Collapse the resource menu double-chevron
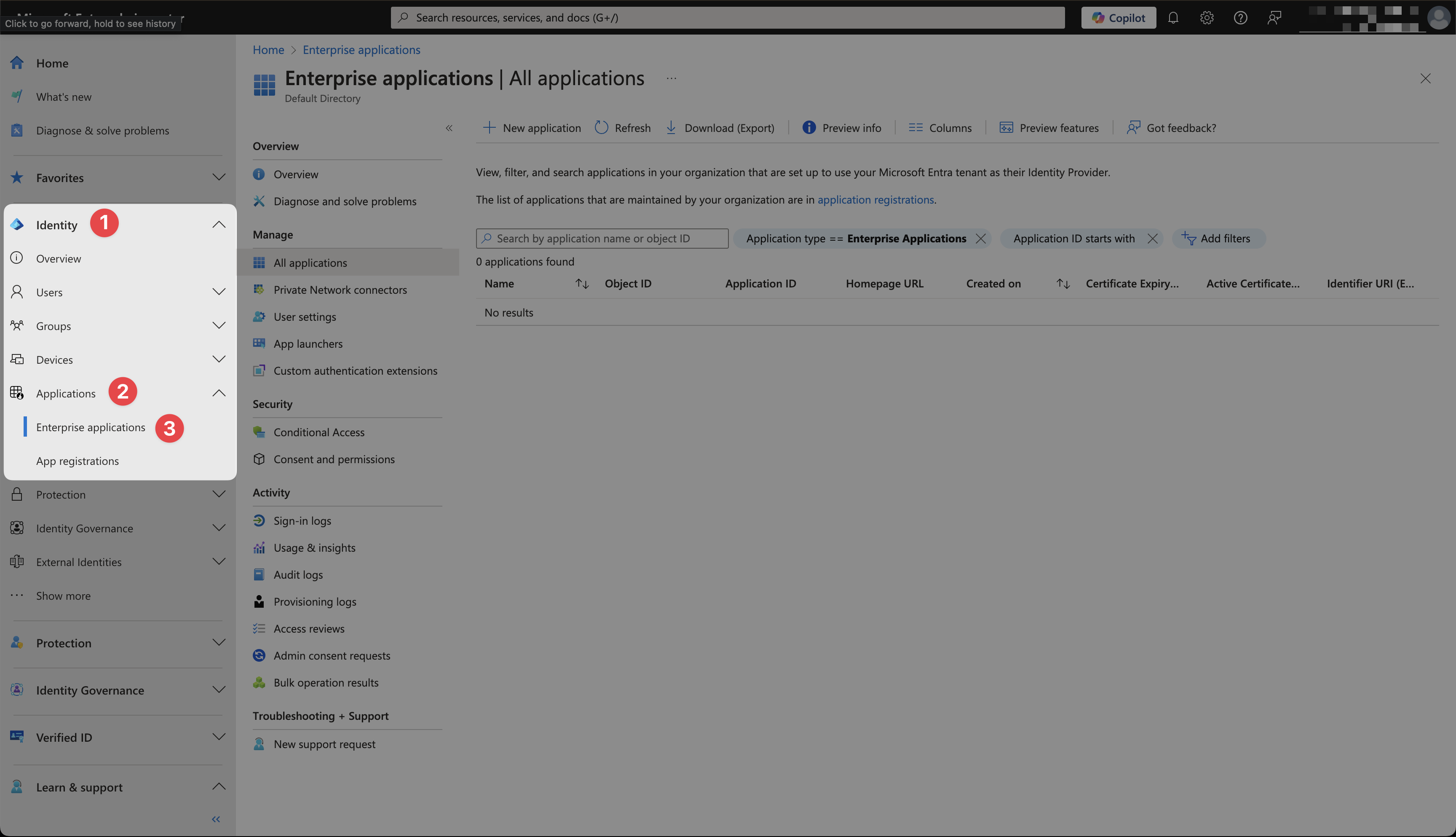Image resolution: width=1456 pixels, height=837 pixels. 449,128
